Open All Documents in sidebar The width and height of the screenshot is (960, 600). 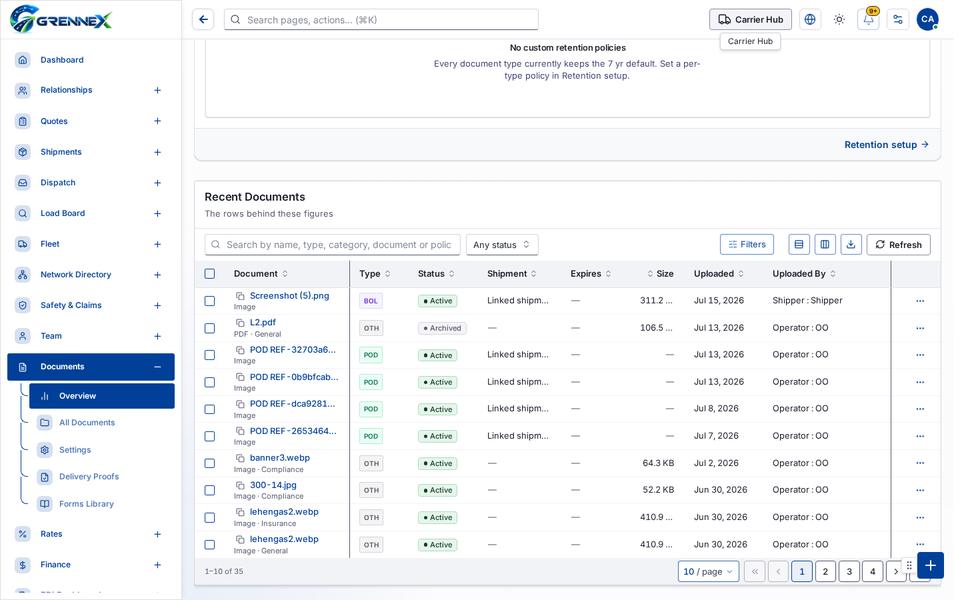click(87, 422)
